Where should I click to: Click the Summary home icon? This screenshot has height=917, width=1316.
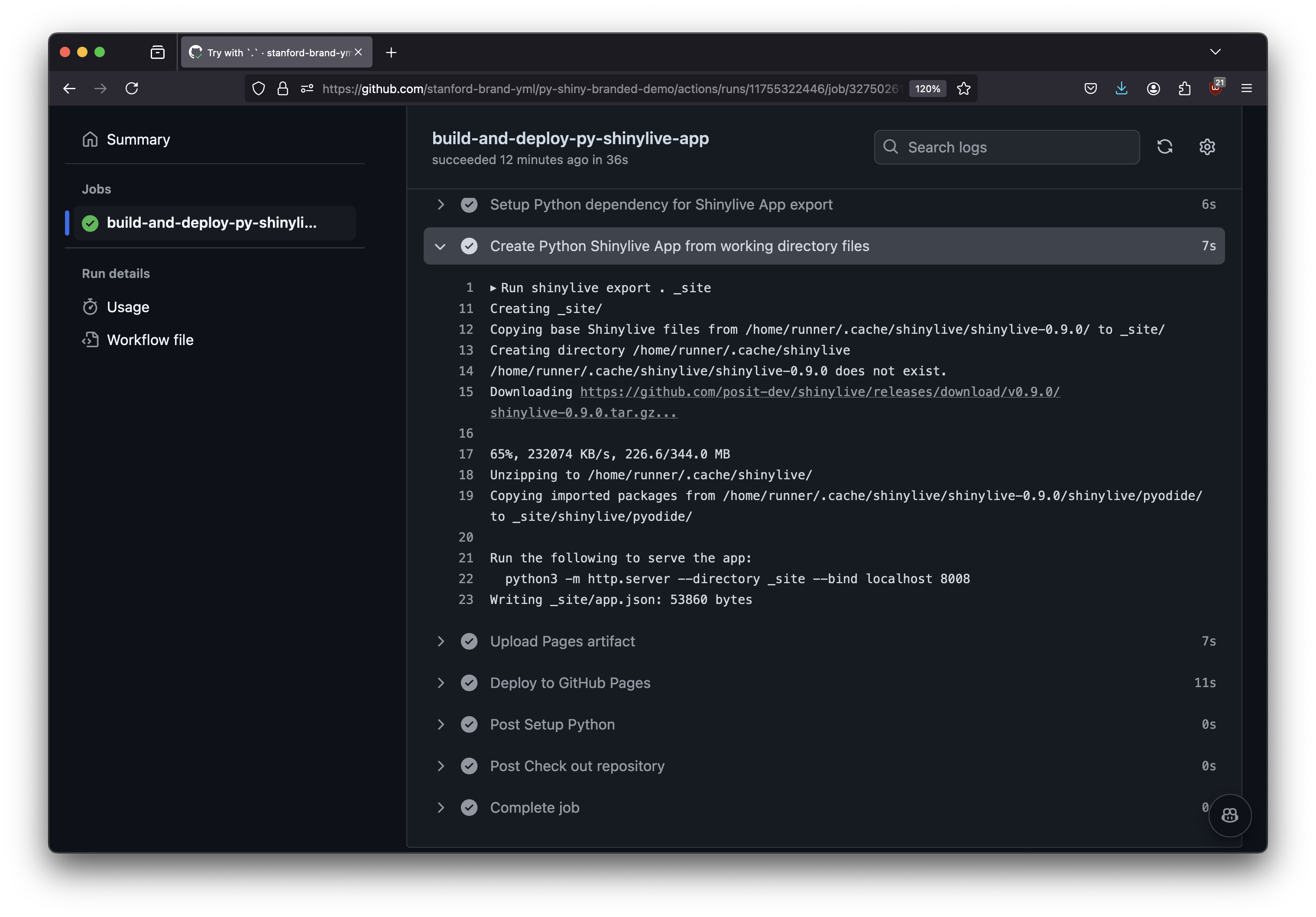(90, 139)
